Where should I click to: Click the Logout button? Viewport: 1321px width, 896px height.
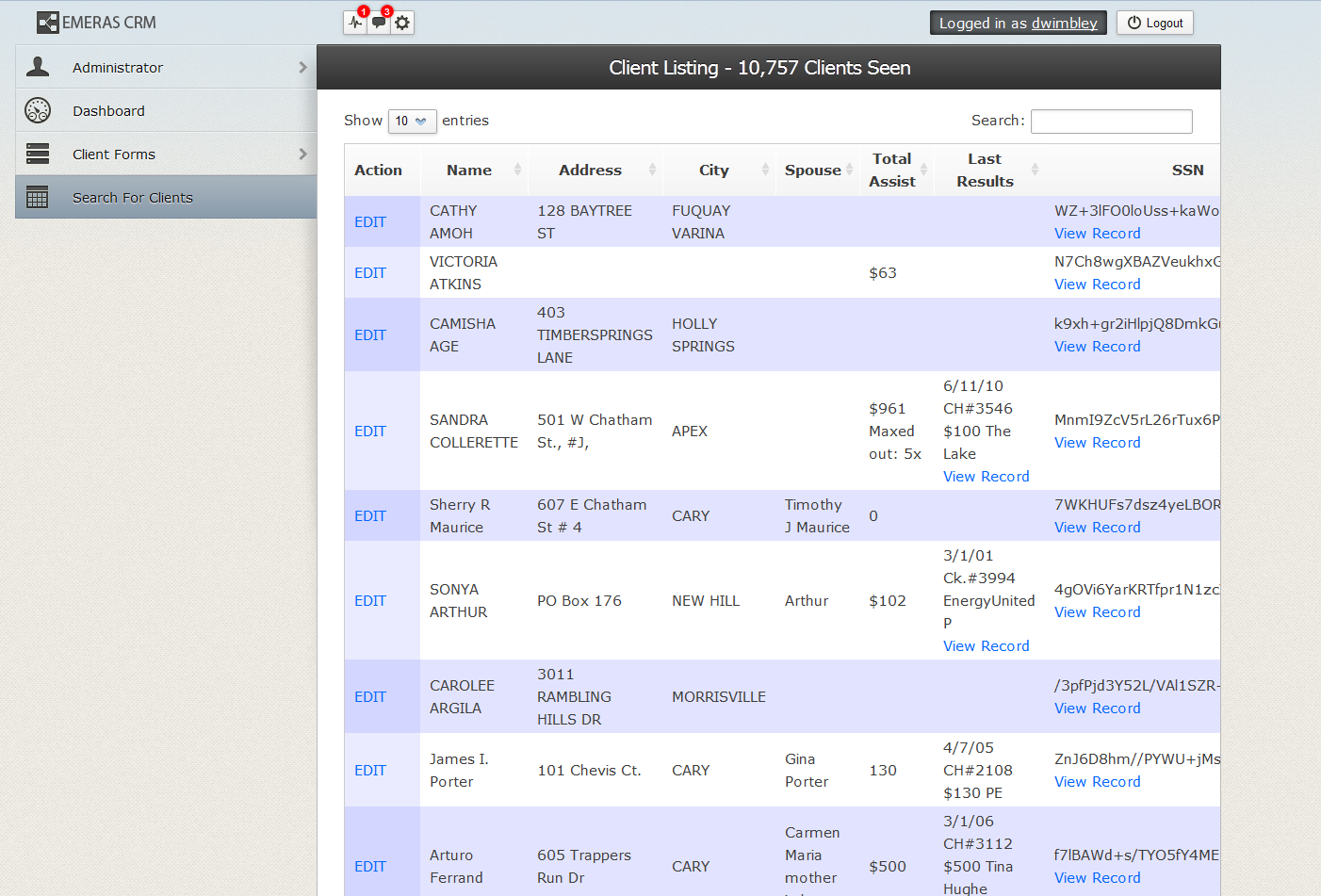coord(1154,23)
